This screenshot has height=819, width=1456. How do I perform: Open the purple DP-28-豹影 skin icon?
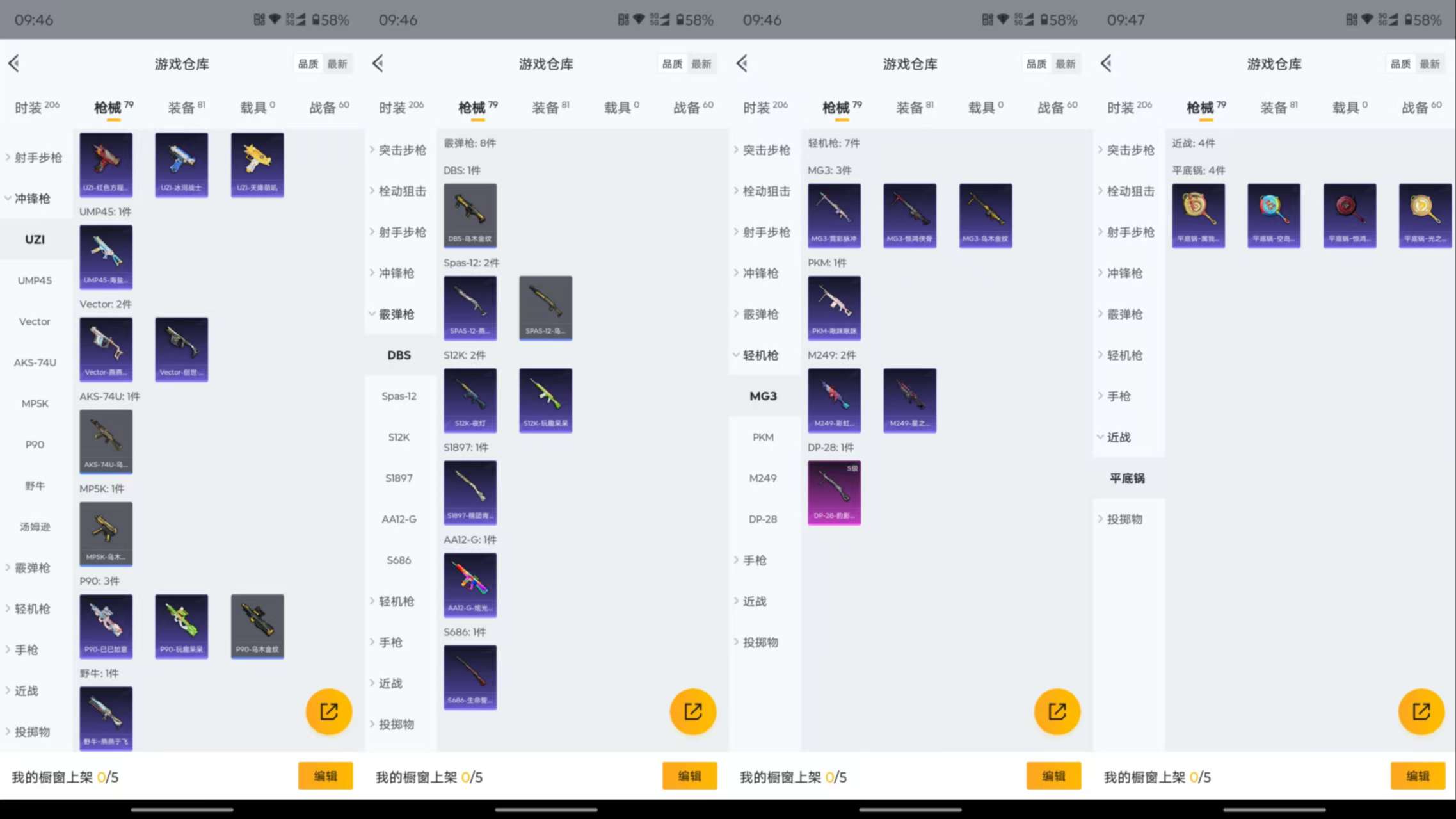click(x=834, y=492)
